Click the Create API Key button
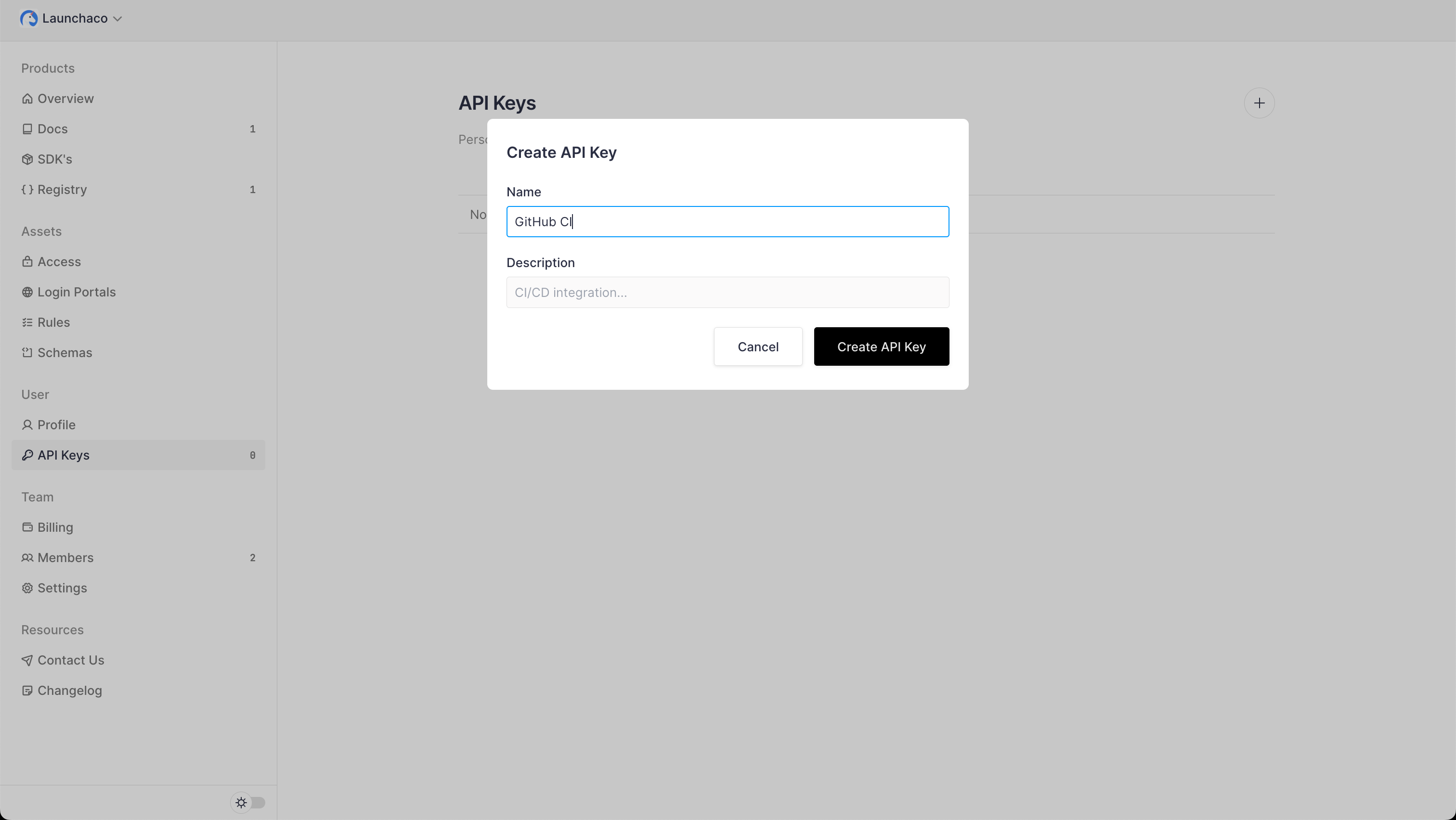This screenshot has height=820, width=1456. pyautogui.click(x=881, y=347)
